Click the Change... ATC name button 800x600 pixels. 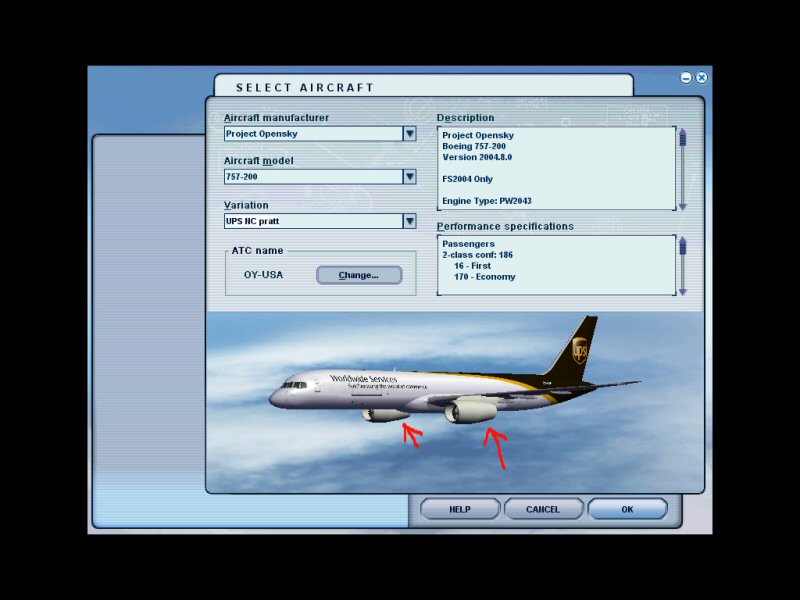tap(359, 275)
